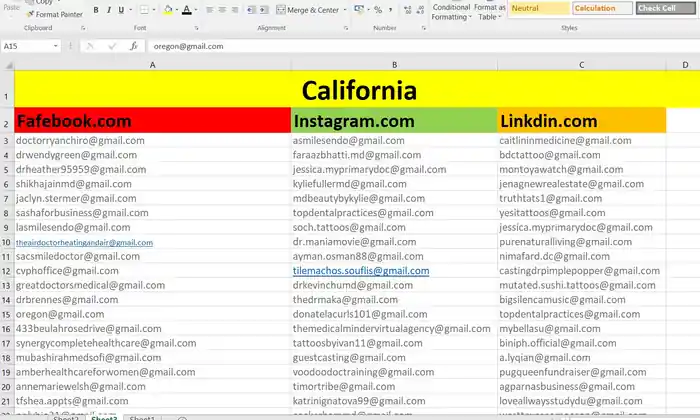Viewport: 700px width, 420px height.
Task: Select column A header
Action: click(153, 65)
